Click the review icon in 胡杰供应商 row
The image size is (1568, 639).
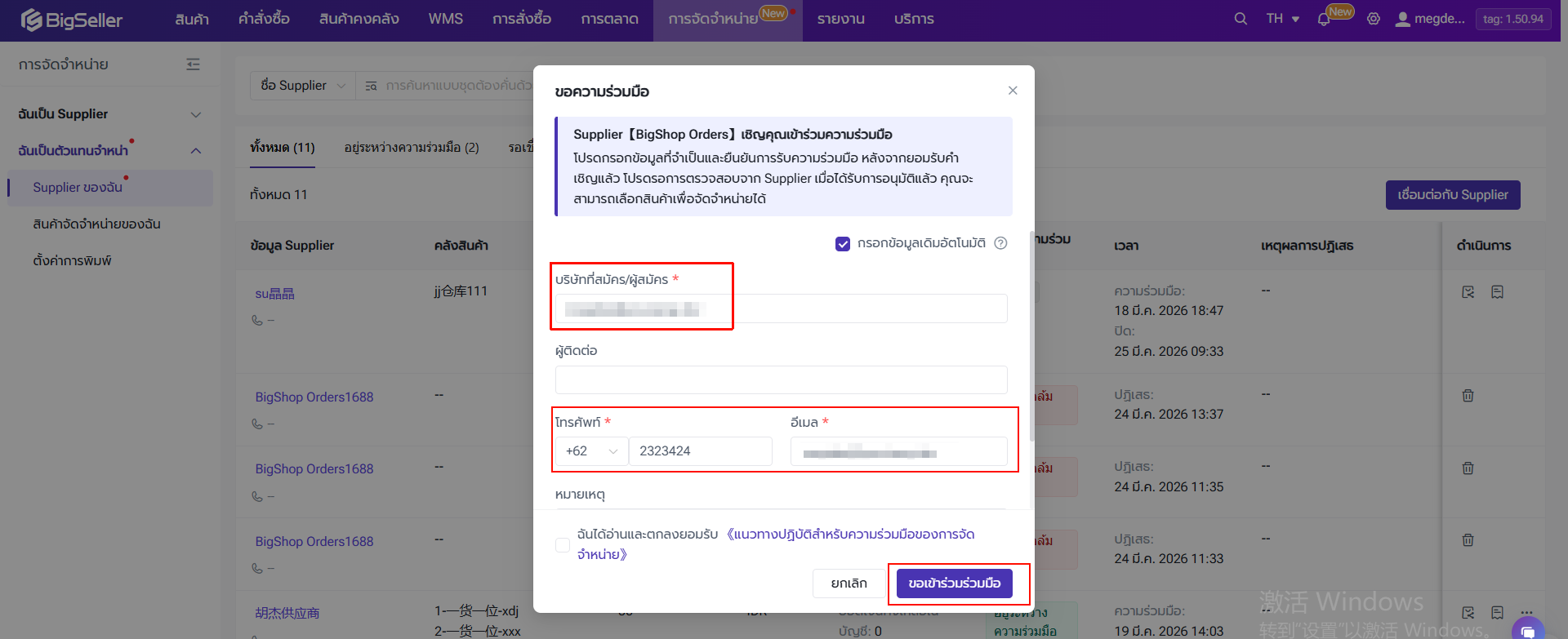[x=1468, y=613]
